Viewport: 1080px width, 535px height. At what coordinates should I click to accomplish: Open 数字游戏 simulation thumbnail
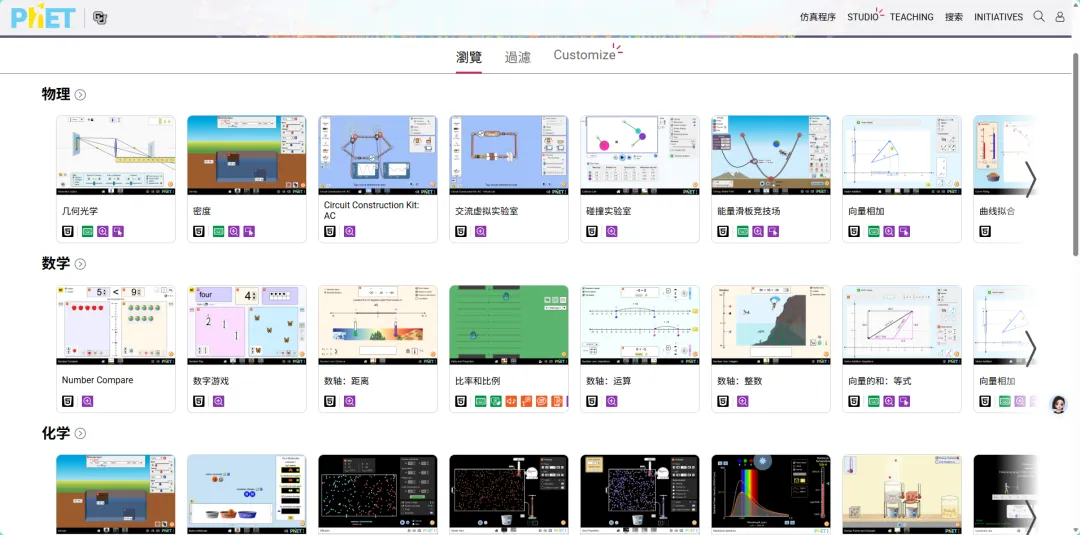coord(247,324)
